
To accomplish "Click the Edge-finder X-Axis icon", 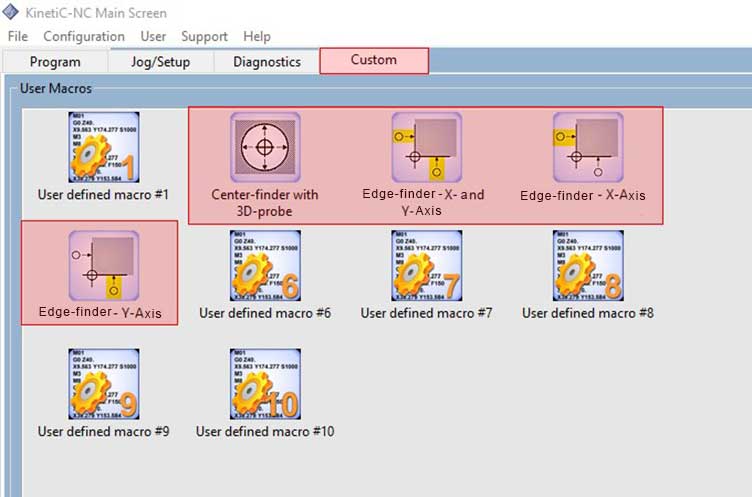I will click(588, 147).
